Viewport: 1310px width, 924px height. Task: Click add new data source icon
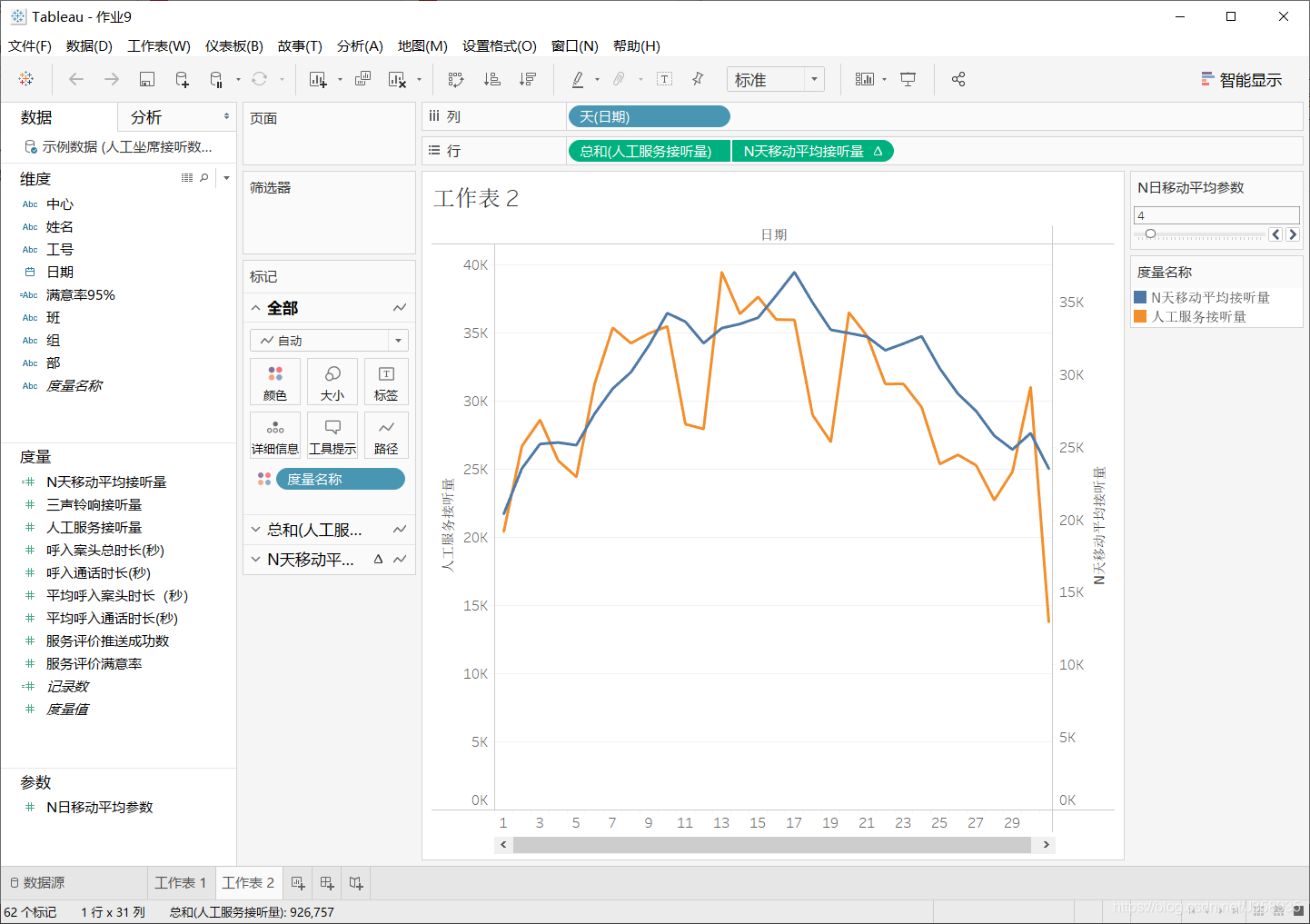click(182, 79)
